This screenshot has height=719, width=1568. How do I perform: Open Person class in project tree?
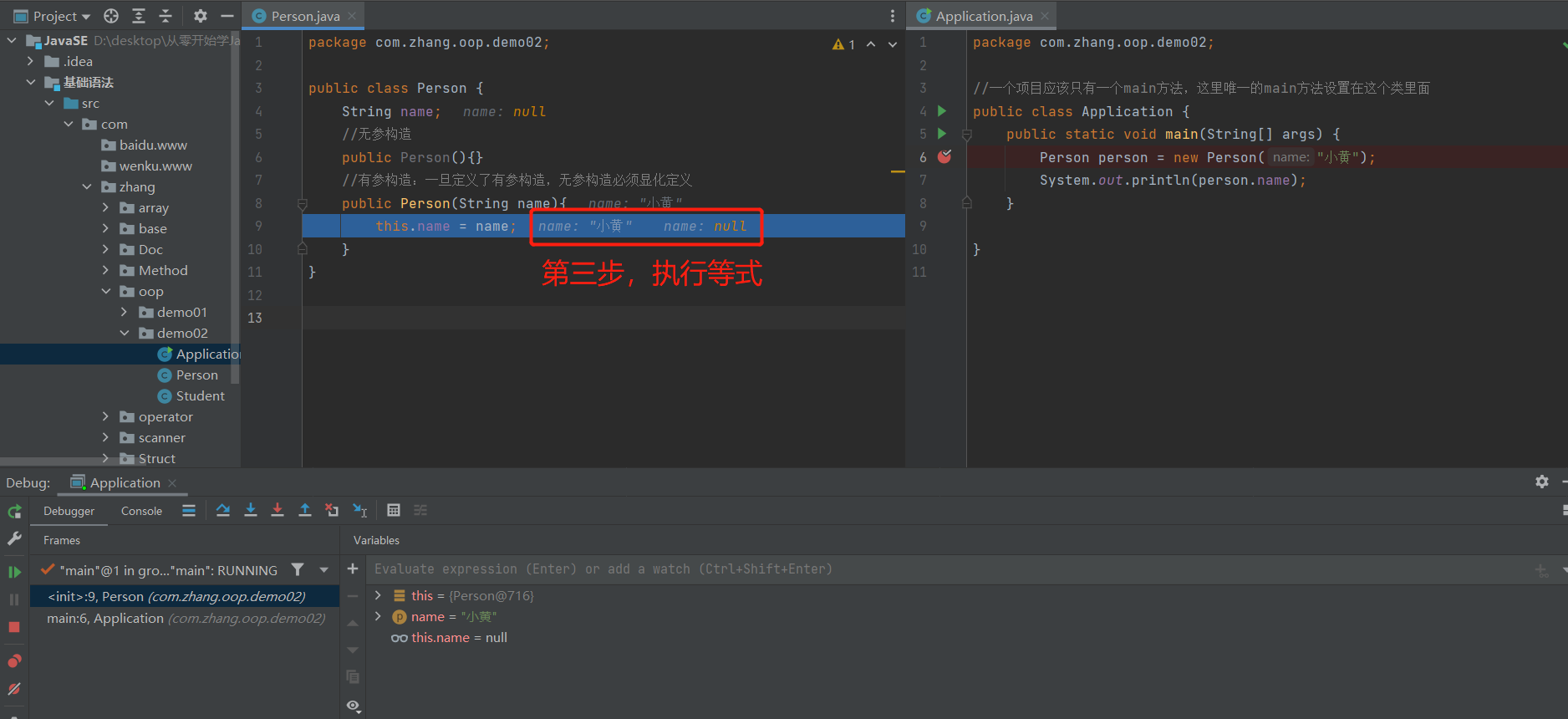point(196,375)
